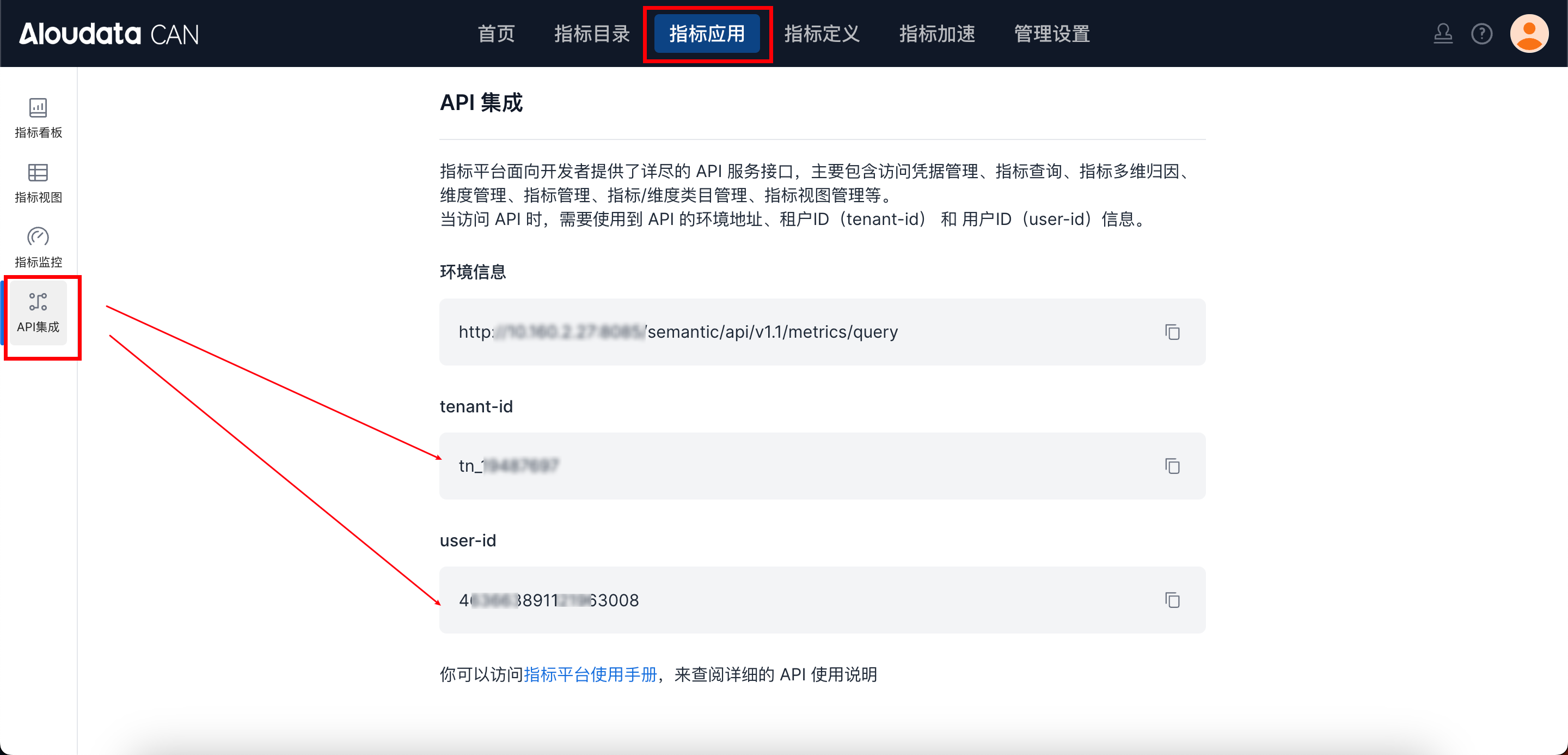Open the 指标监控 gauge sidebar icon

point(38,247)
